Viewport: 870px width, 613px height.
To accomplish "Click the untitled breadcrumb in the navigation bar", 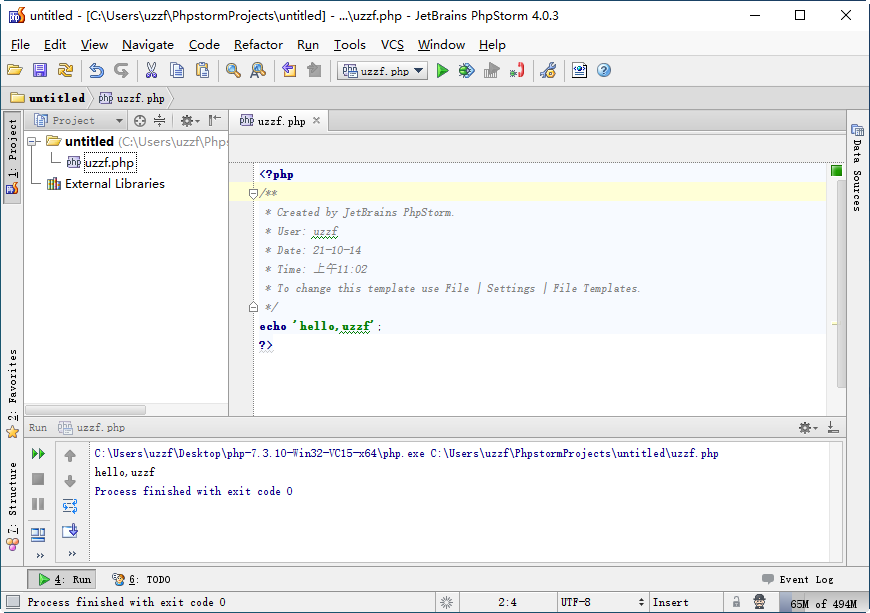I will point(49,98).
